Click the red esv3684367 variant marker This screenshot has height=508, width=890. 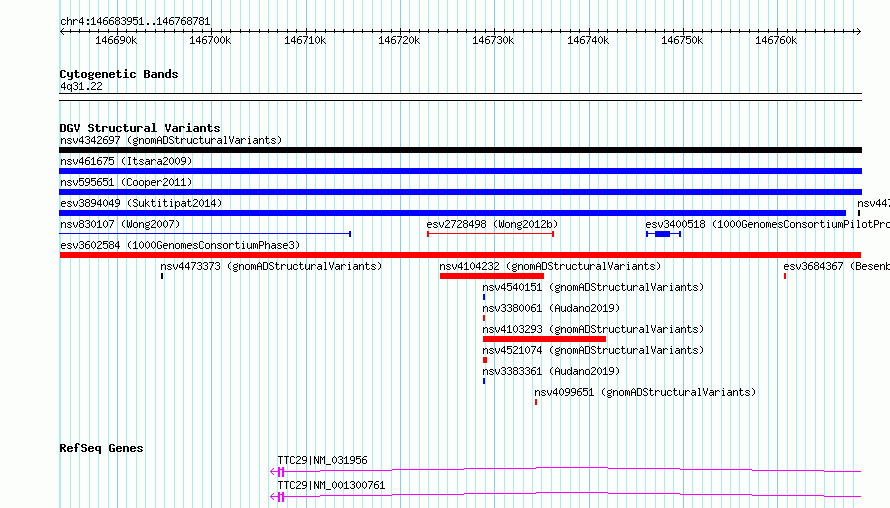click(x=785, y=276)
